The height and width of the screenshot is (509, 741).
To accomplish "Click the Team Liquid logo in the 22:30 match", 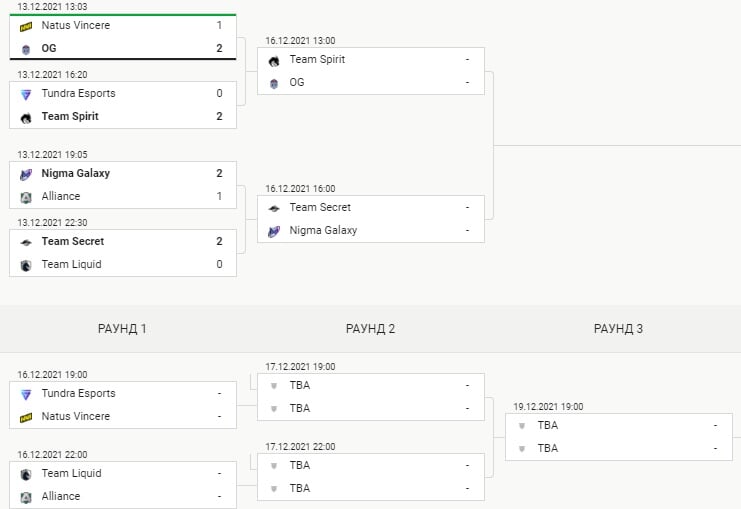I will (x=26, y=265).
